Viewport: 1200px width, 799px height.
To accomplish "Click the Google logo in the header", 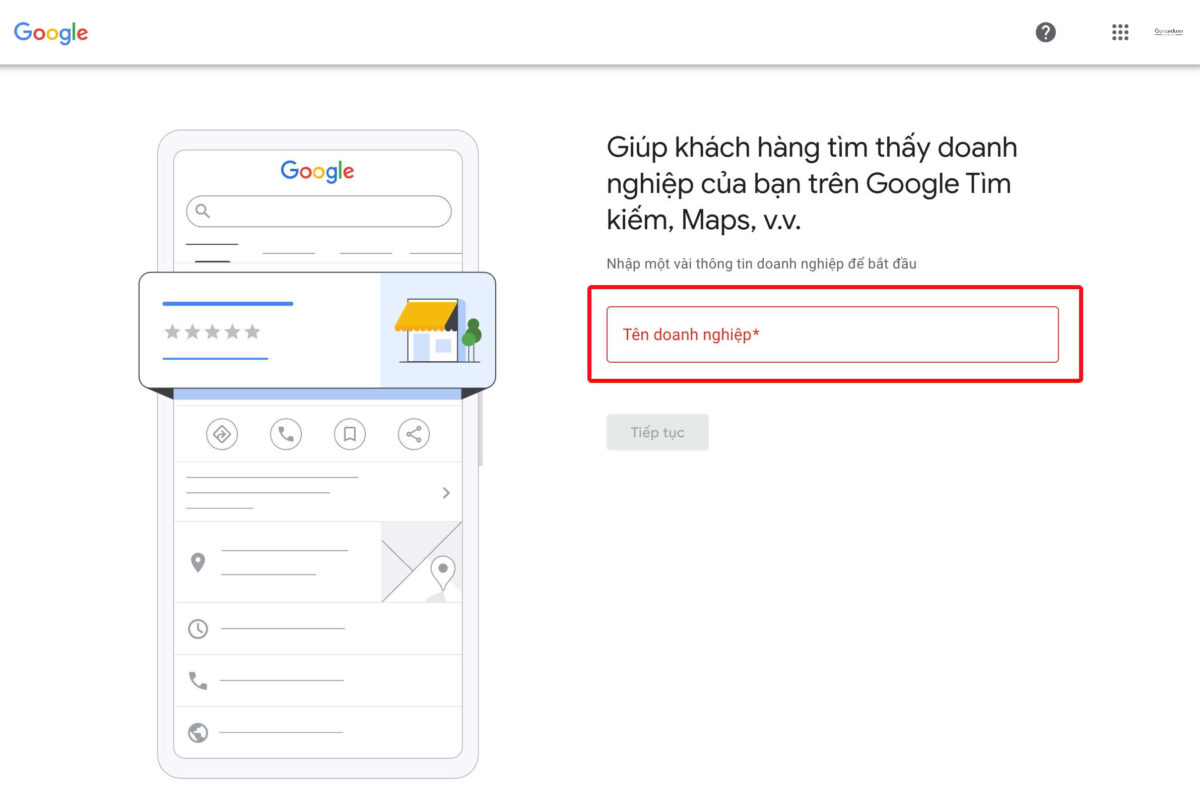I will 51,33.
